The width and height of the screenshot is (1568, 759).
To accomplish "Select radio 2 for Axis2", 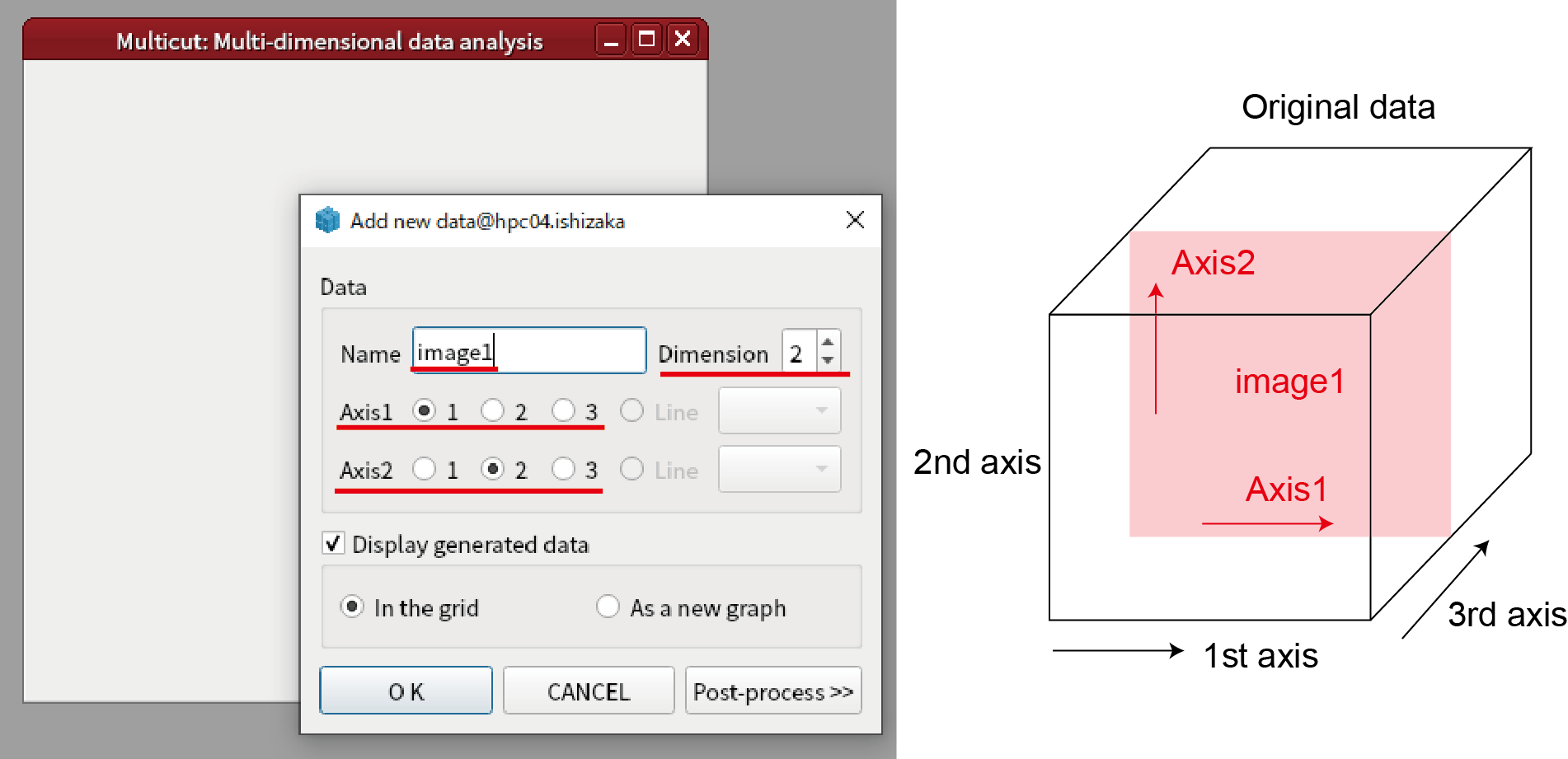I will [492, 469].
